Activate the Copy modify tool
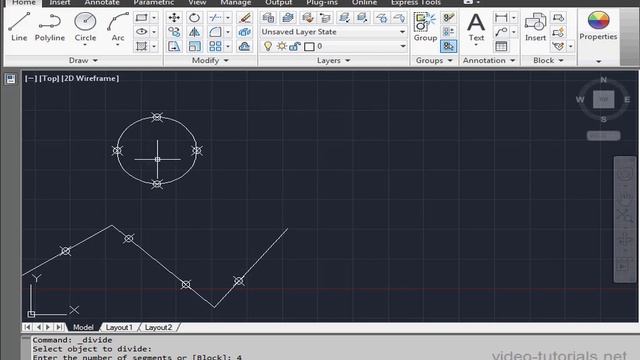Screen dimensions: 640x360 174,32
